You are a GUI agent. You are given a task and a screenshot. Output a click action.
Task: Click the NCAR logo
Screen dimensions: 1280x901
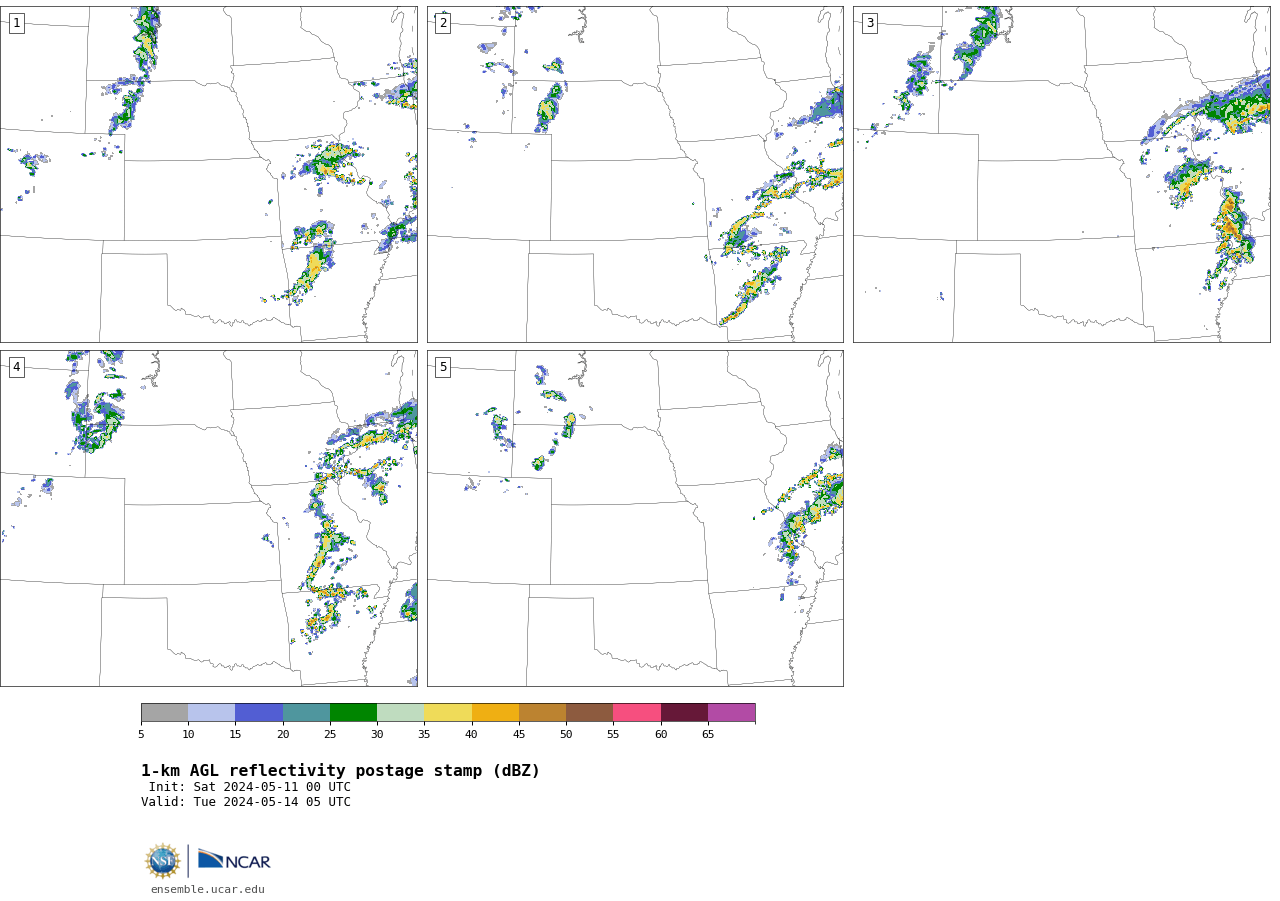click(x=234, y=860)
